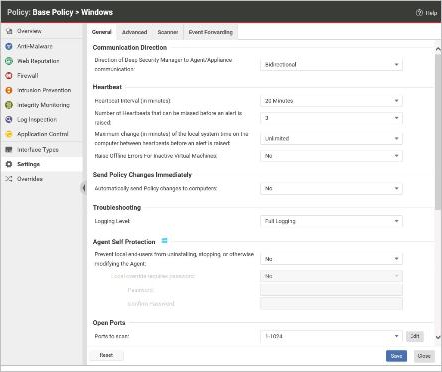Screen dimensions: 442x372
Task: Open the Anti-Malware sidebar icon
Action: pos(9,46)
